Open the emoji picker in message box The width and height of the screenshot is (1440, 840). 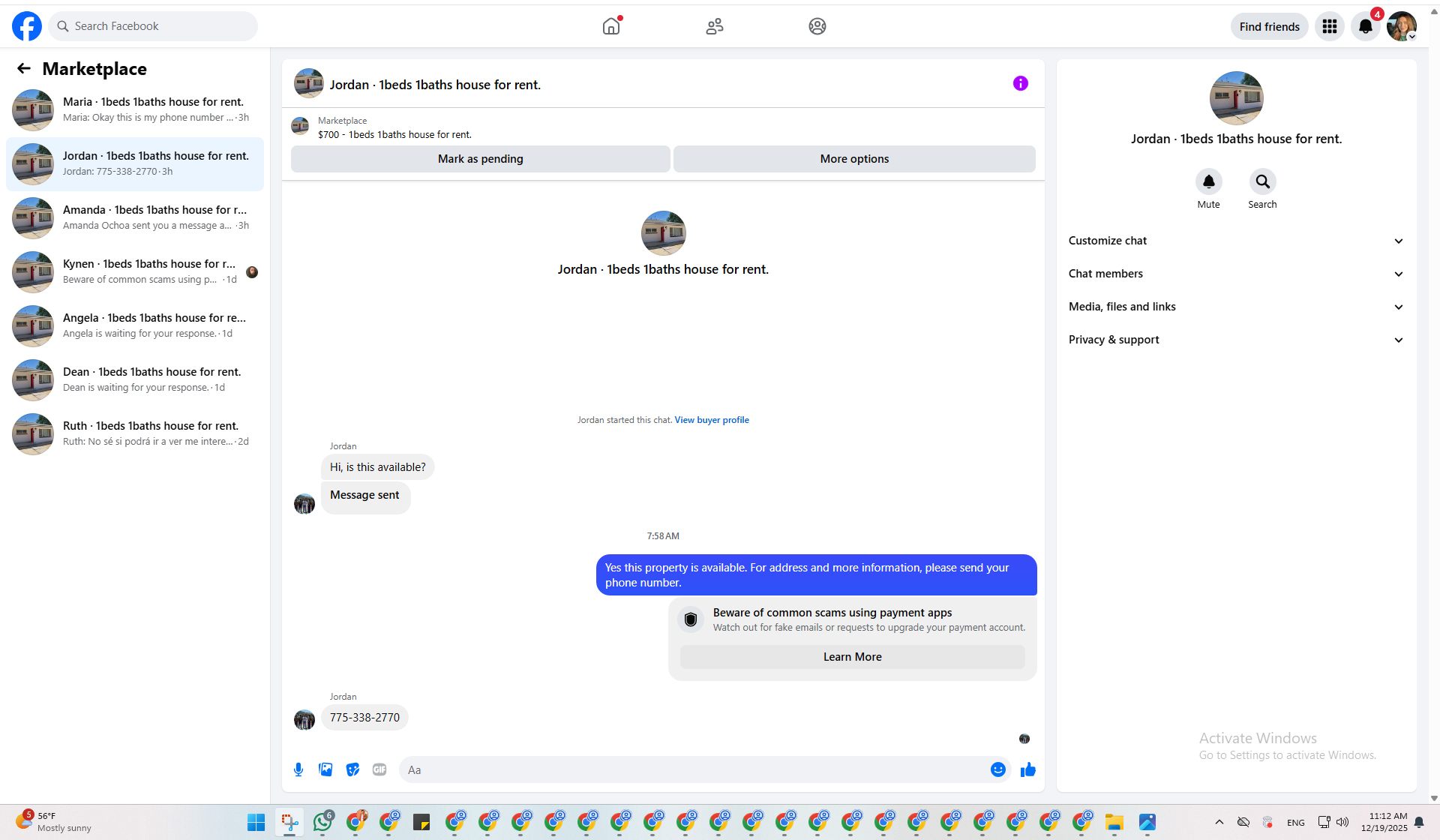pyautogui.click(x=998, y=769)
